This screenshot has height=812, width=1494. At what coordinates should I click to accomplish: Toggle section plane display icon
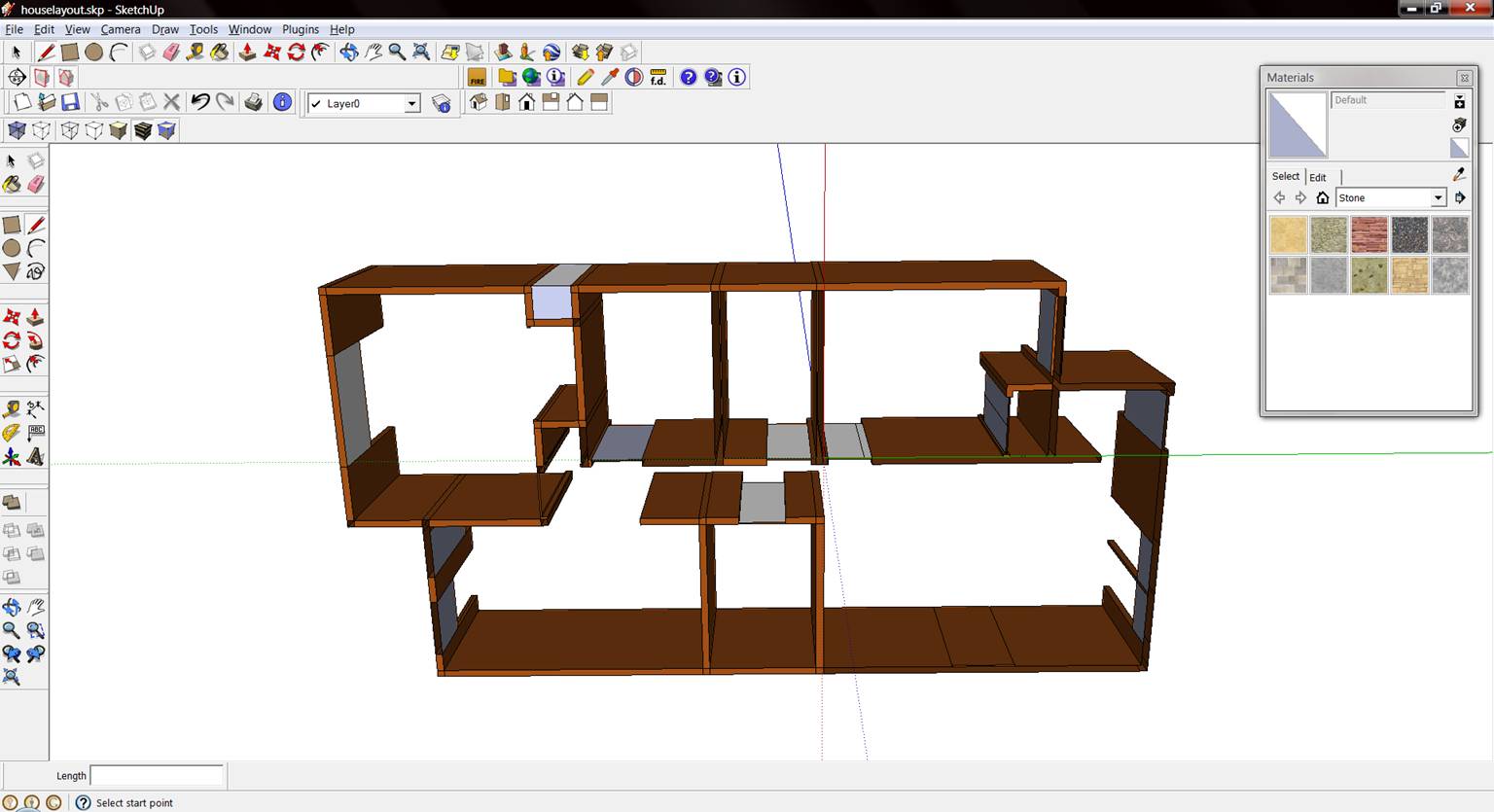click(x=42, y=78)
